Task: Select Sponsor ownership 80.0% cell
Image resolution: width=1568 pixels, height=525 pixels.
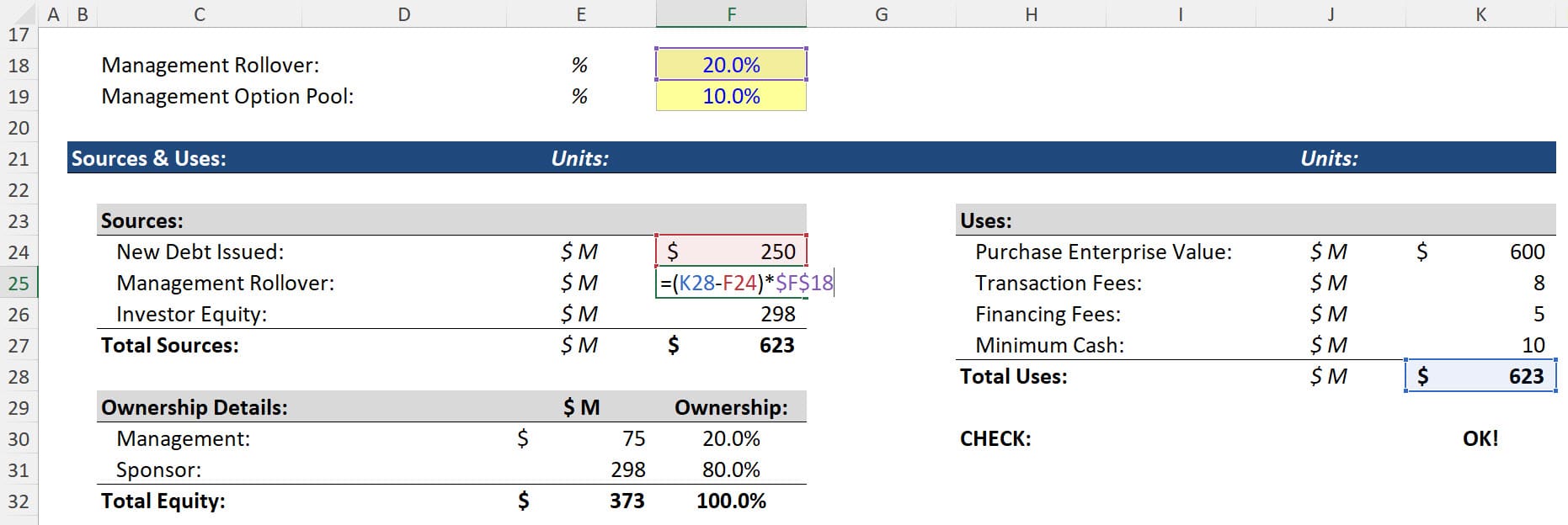Action: (731, 469)
